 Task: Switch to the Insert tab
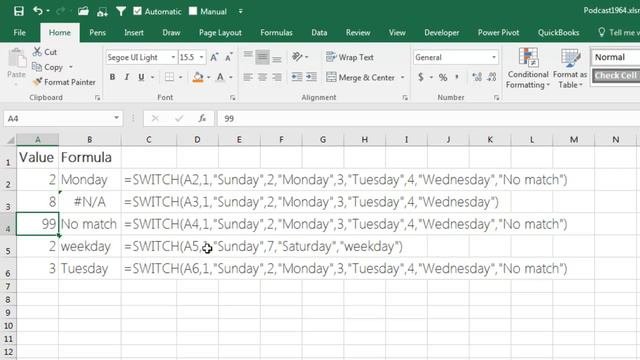(134, 33)
